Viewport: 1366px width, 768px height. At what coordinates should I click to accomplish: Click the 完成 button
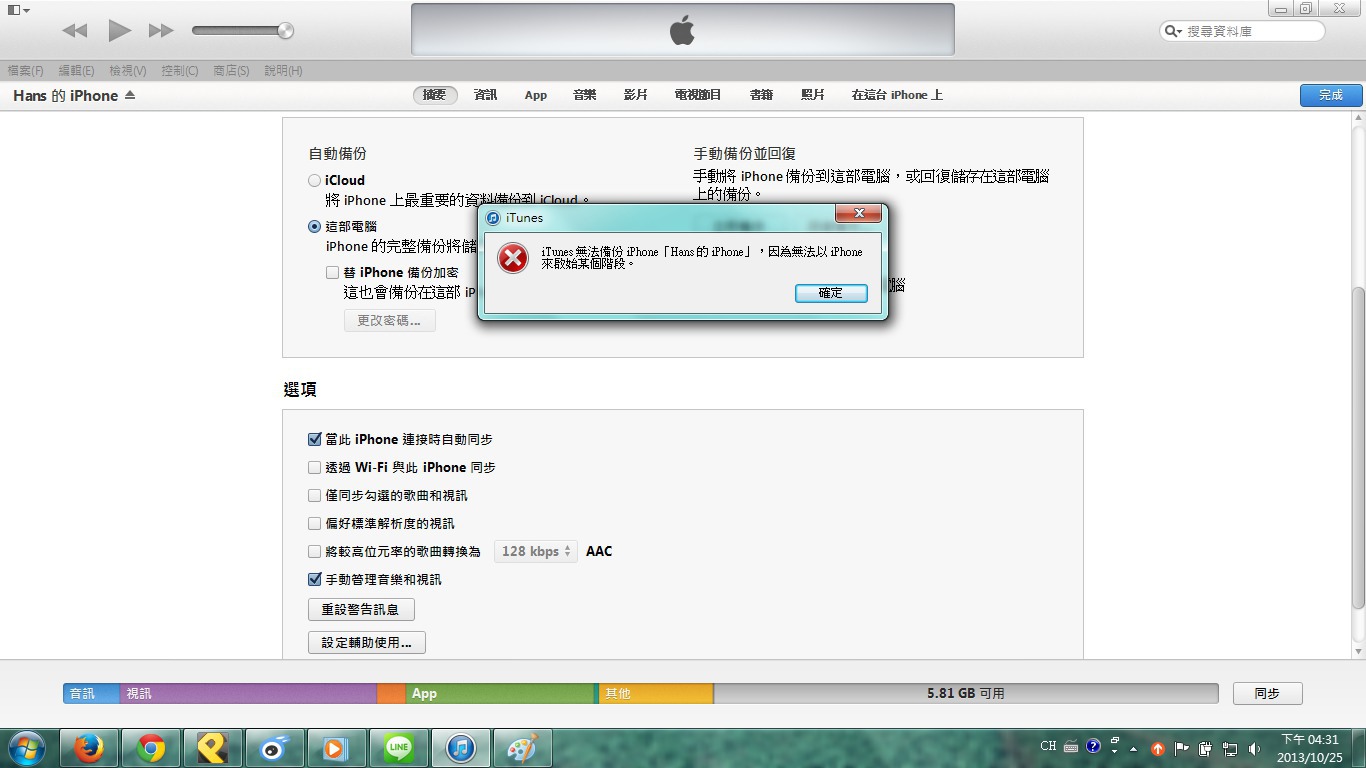pyautogui.click(x=1331, y=95)
